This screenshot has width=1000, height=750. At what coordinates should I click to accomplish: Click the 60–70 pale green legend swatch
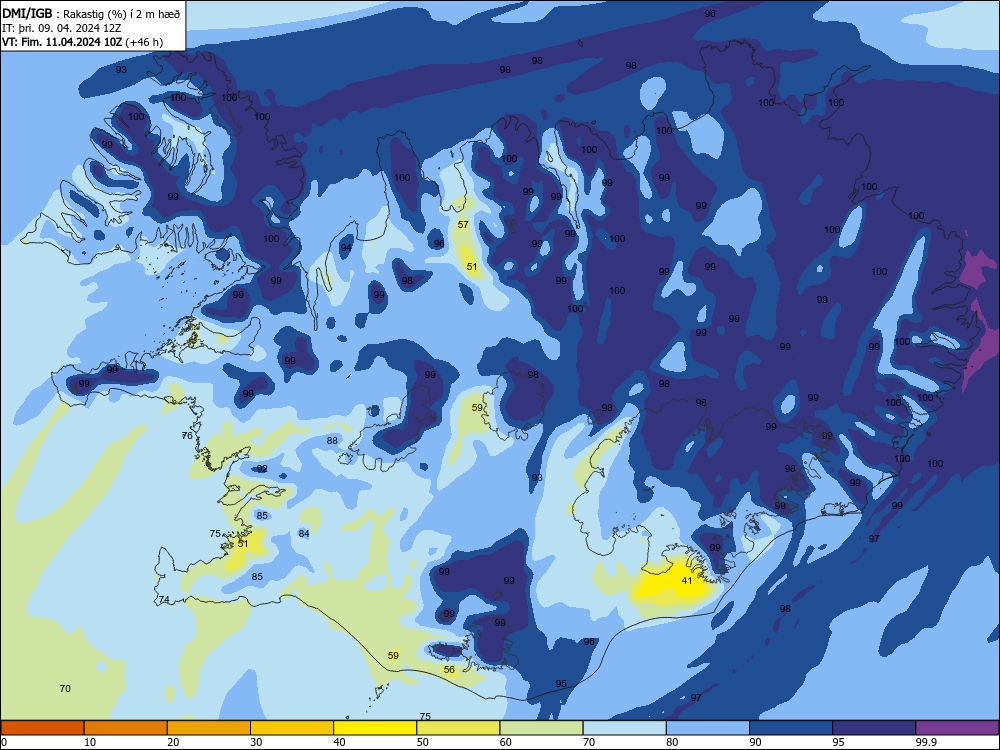541,728
